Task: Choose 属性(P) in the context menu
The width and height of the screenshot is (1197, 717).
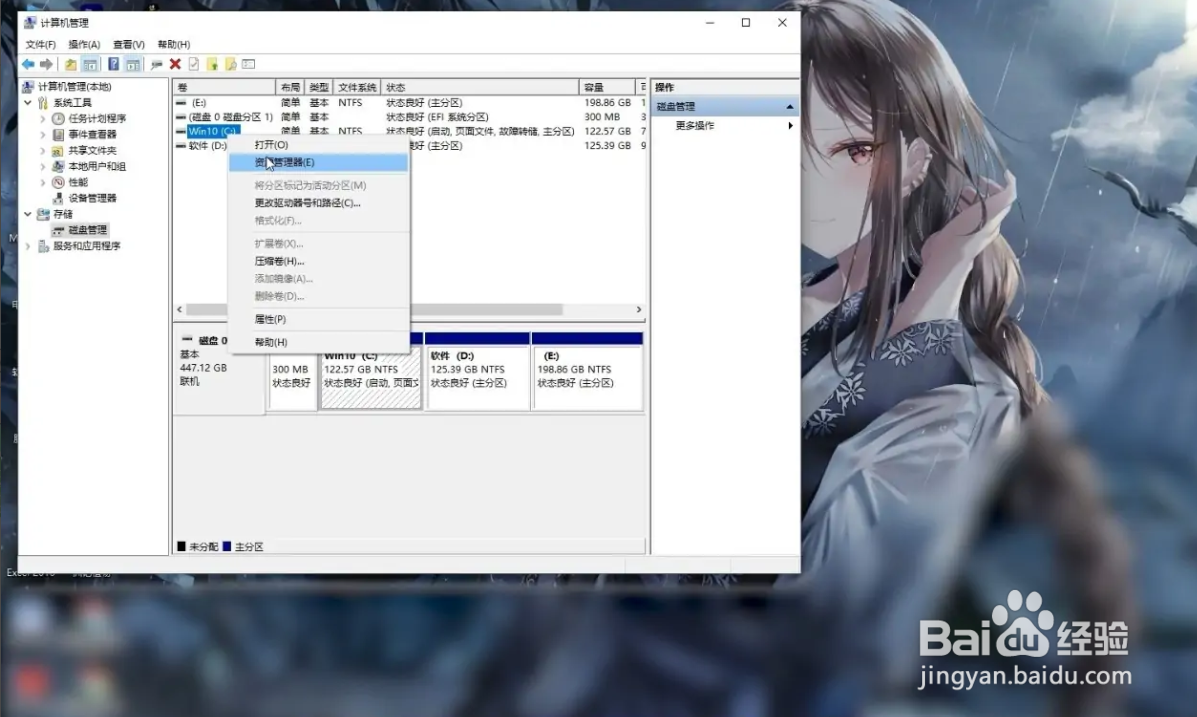Action: [x=319, y=319]
